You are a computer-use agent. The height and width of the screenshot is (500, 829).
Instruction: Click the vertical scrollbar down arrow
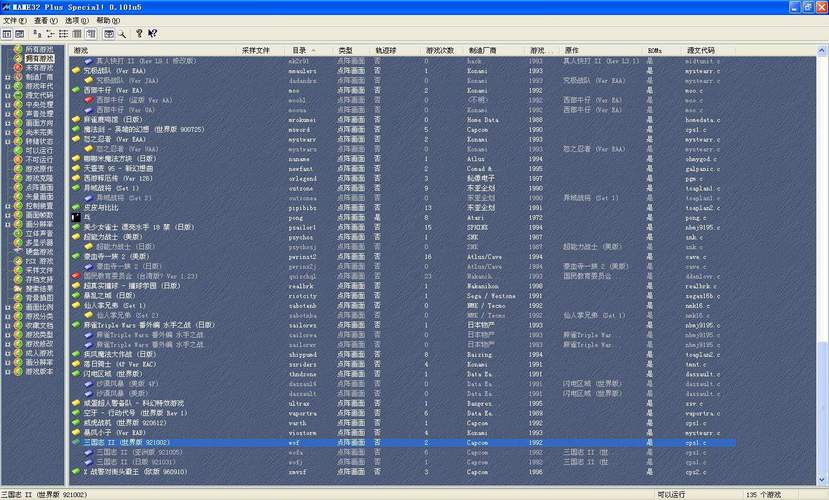[x=822, y=480]
